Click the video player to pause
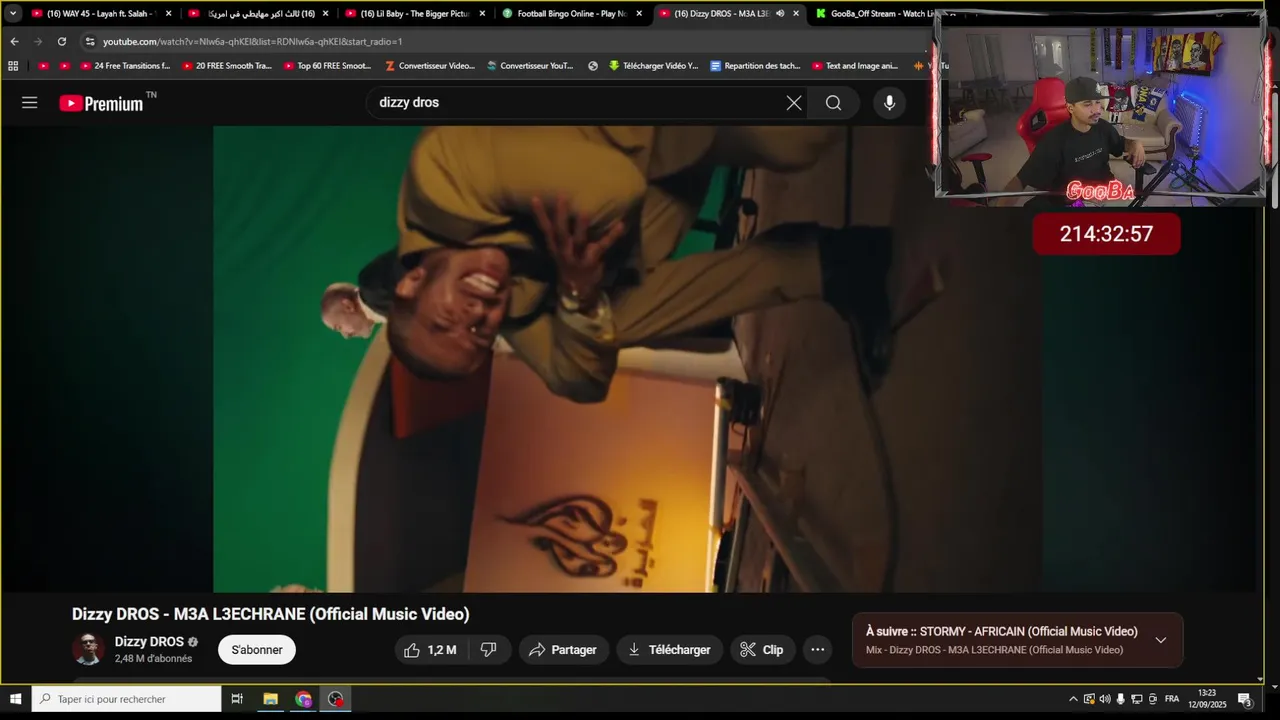The height and width of the screenshot is (720, 1280). (630, 358)
